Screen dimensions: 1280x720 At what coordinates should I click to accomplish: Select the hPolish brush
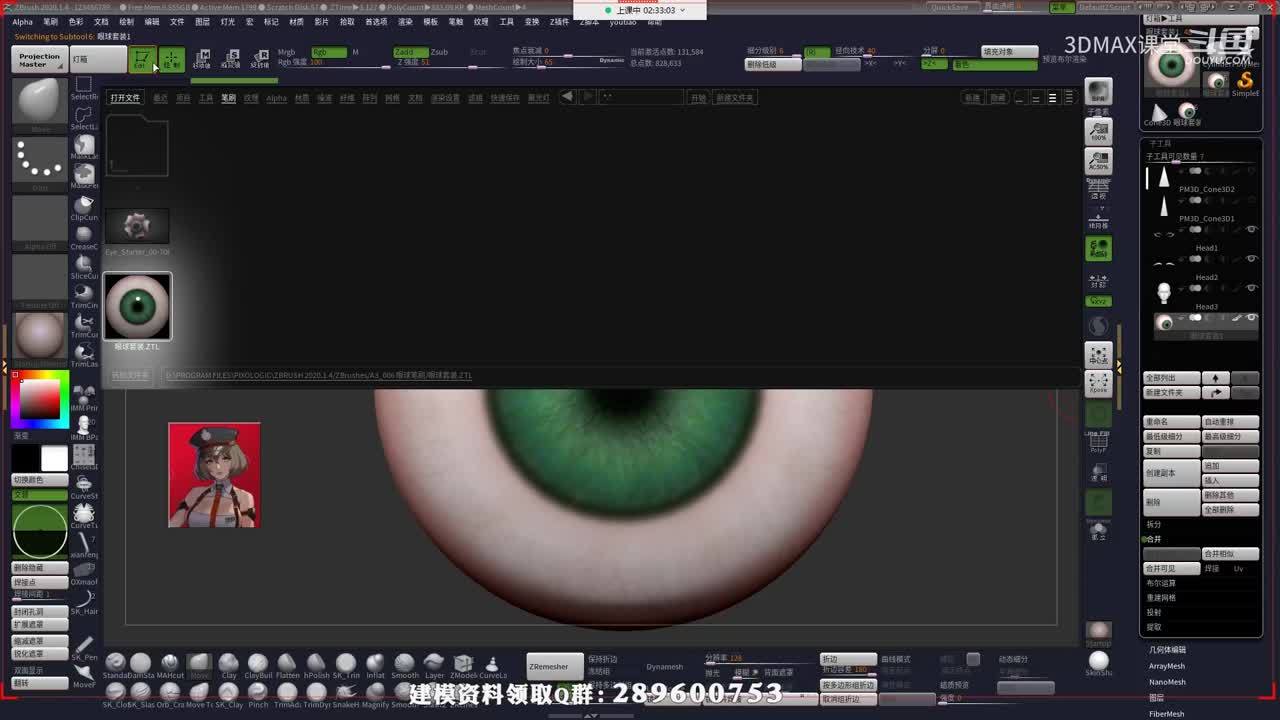coord(316,666)
